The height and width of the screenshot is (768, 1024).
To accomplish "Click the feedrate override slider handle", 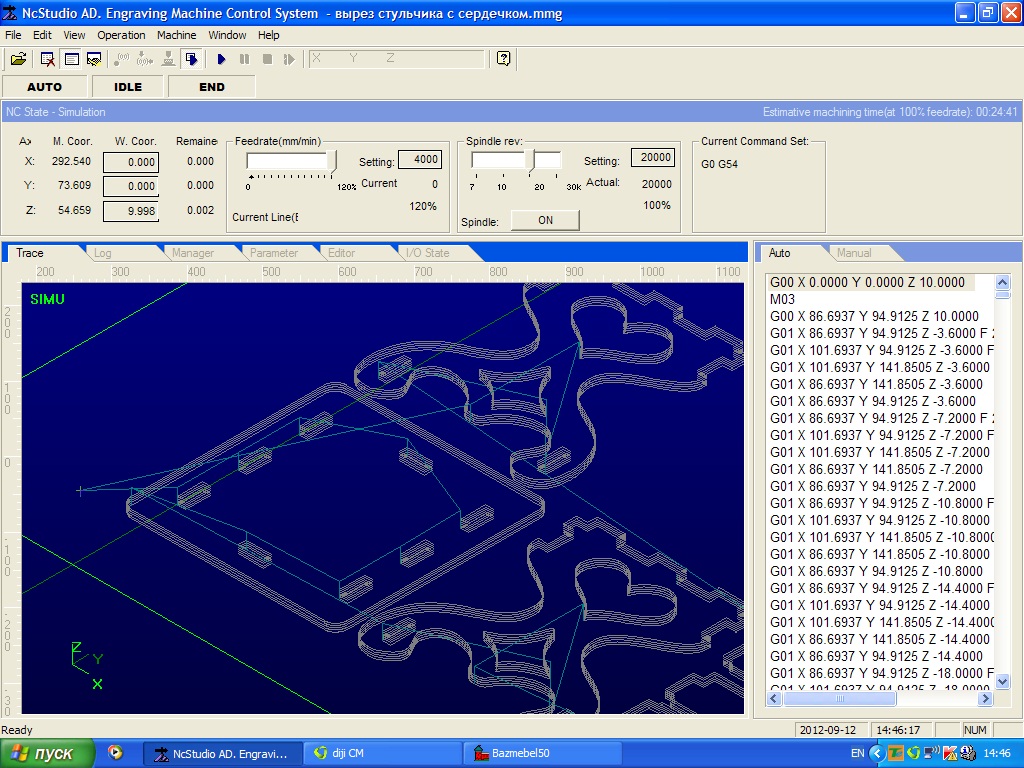I will coord(333,161).
